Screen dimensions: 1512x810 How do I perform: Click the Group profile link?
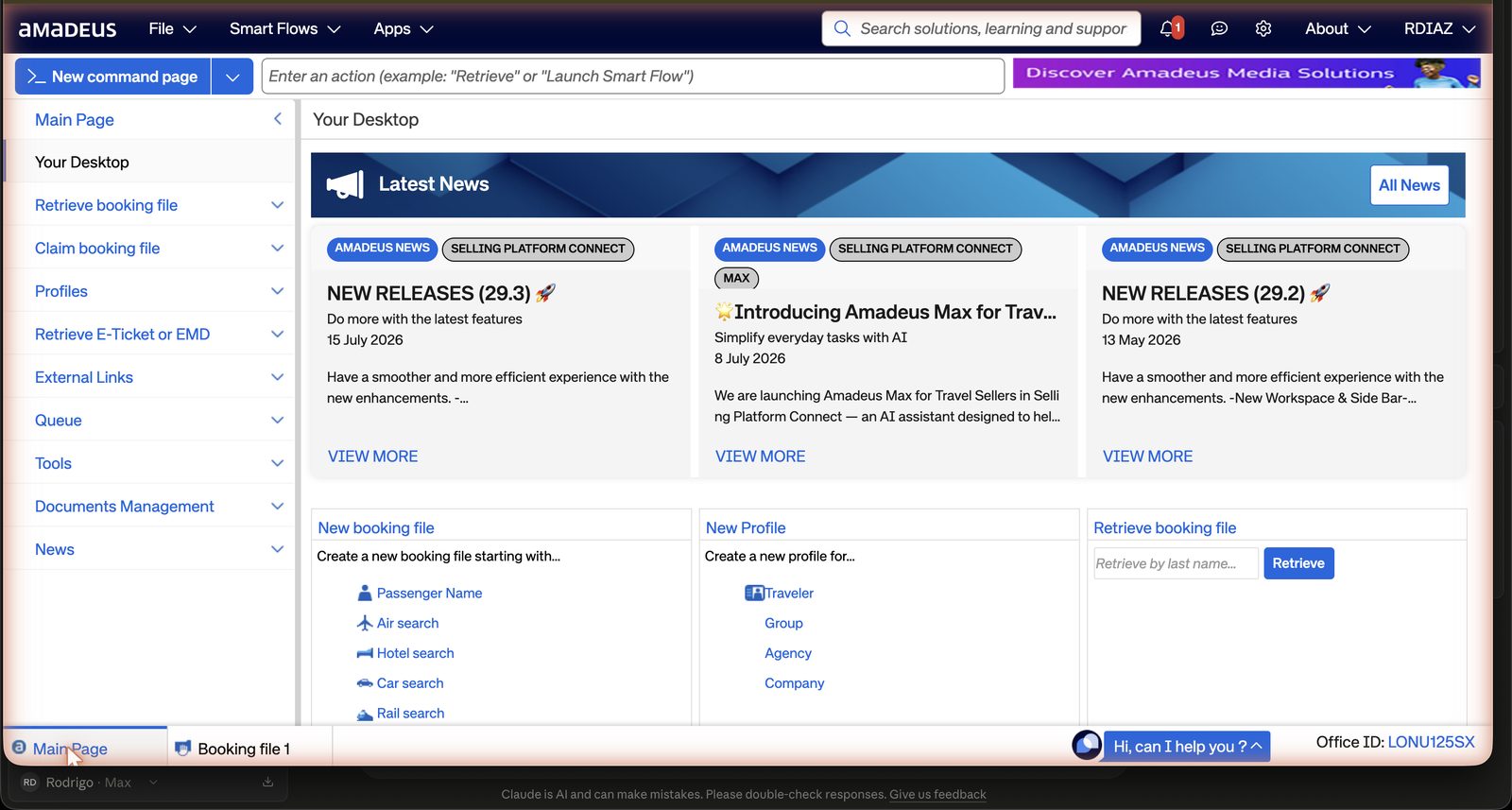tap(783, 623)
